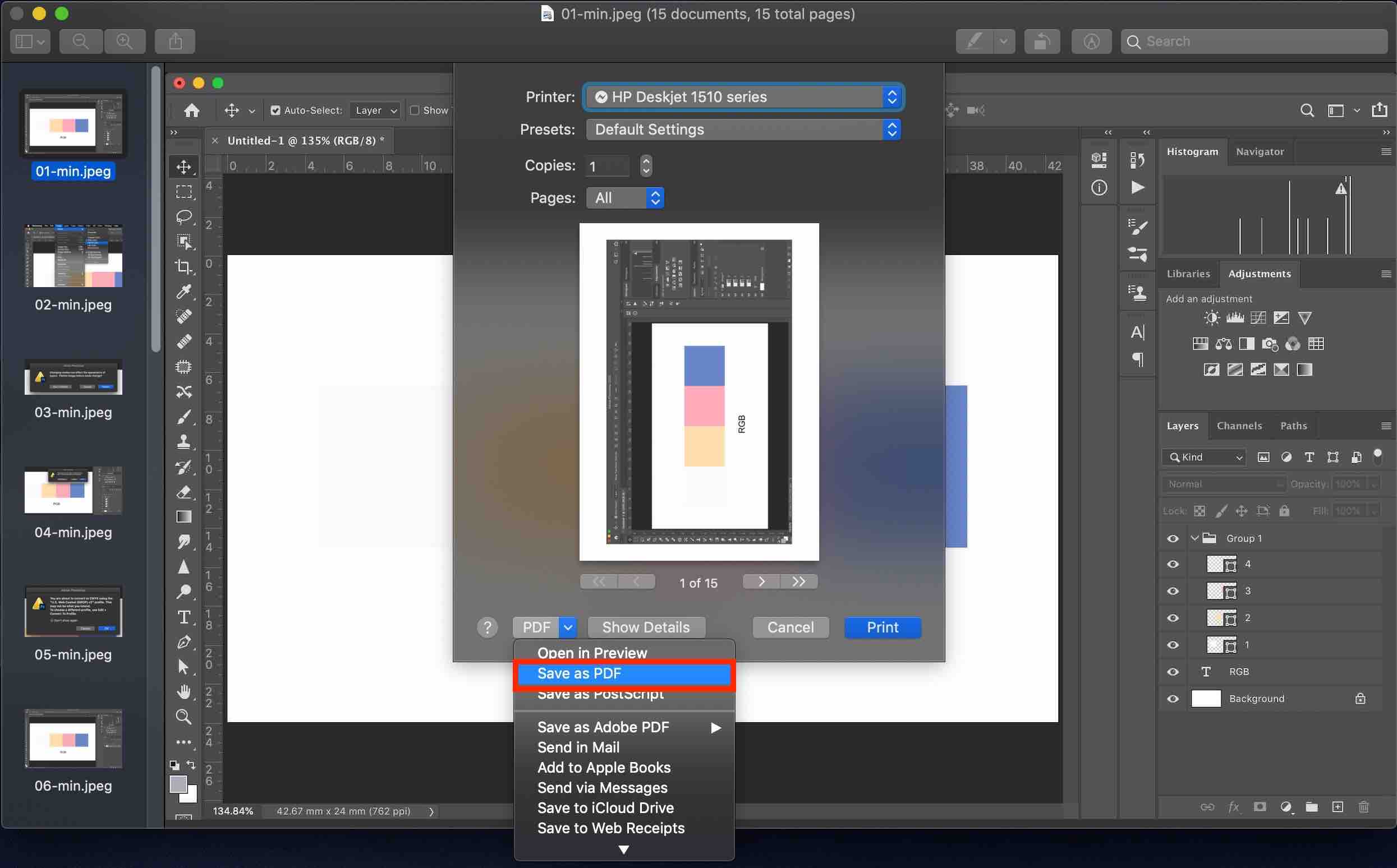1397x868 pixels.
Task: Click the Cancel button
Action: (x=791, y=627)
